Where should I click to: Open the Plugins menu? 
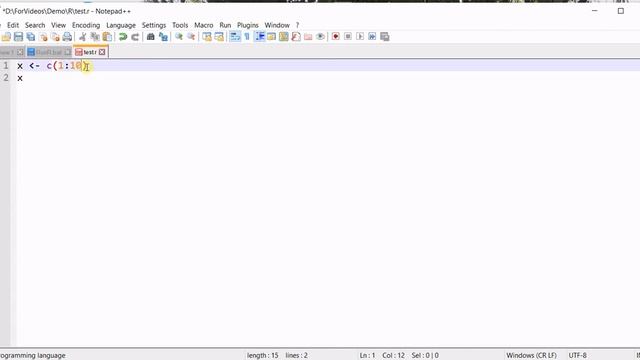tap(248, 25)
